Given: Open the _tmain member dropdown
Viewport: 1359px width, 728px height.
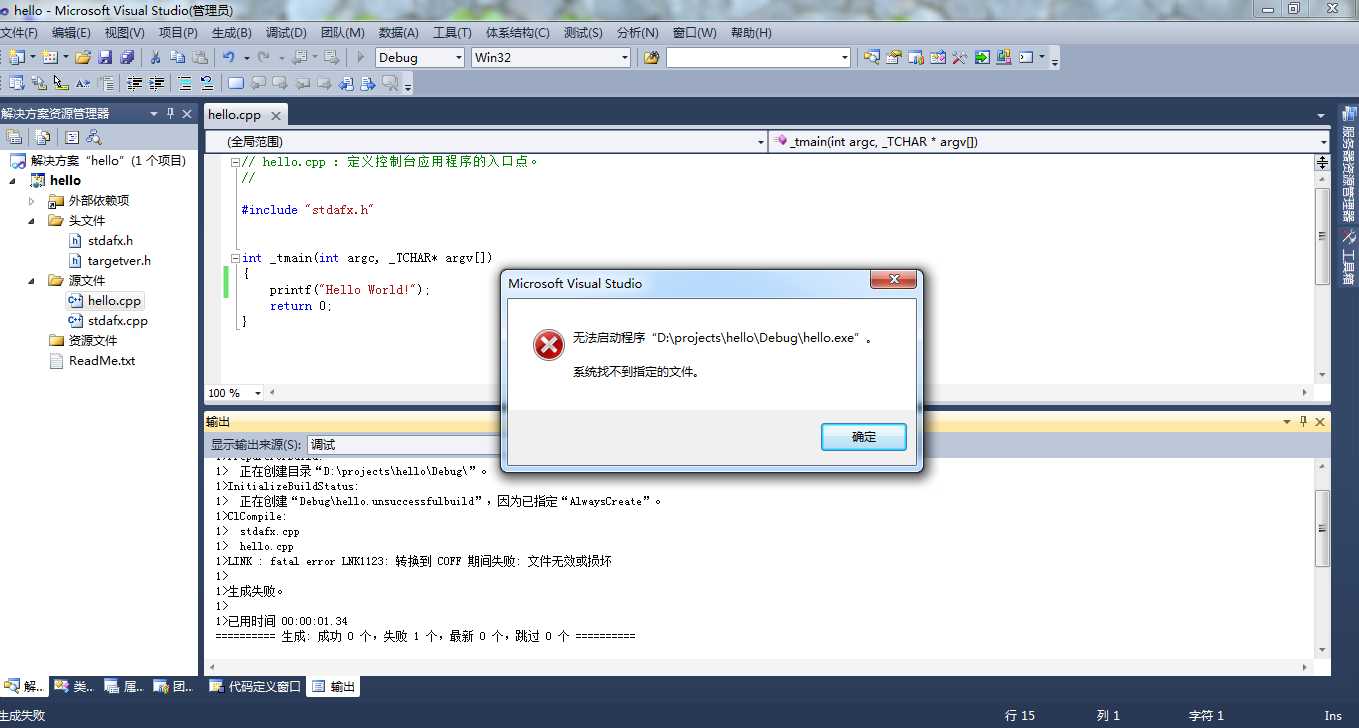Looking at the screenshot, I should [x=1323, y=142].
